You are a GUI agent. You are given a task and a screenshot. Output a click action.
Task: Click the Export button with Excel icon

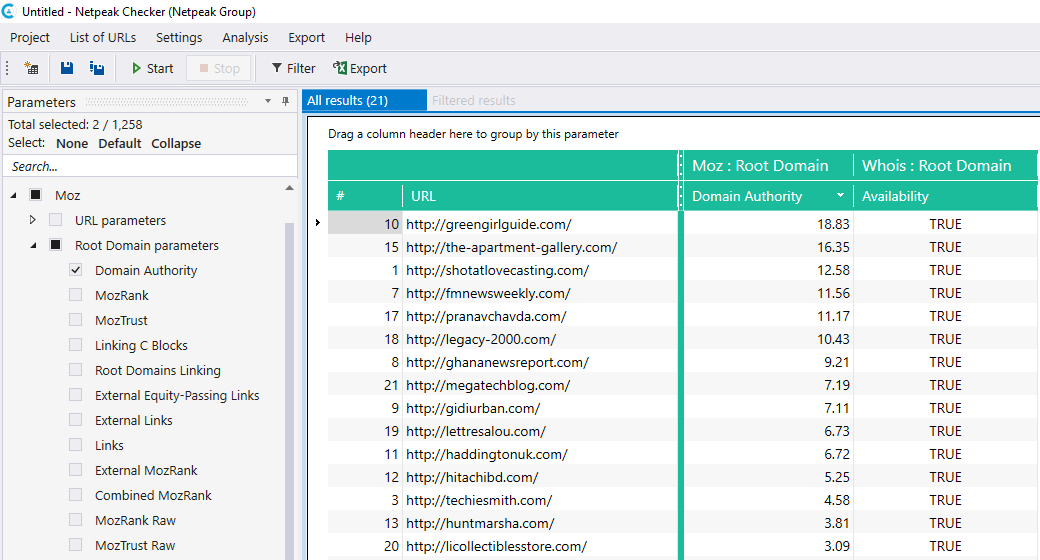point(359,68)
